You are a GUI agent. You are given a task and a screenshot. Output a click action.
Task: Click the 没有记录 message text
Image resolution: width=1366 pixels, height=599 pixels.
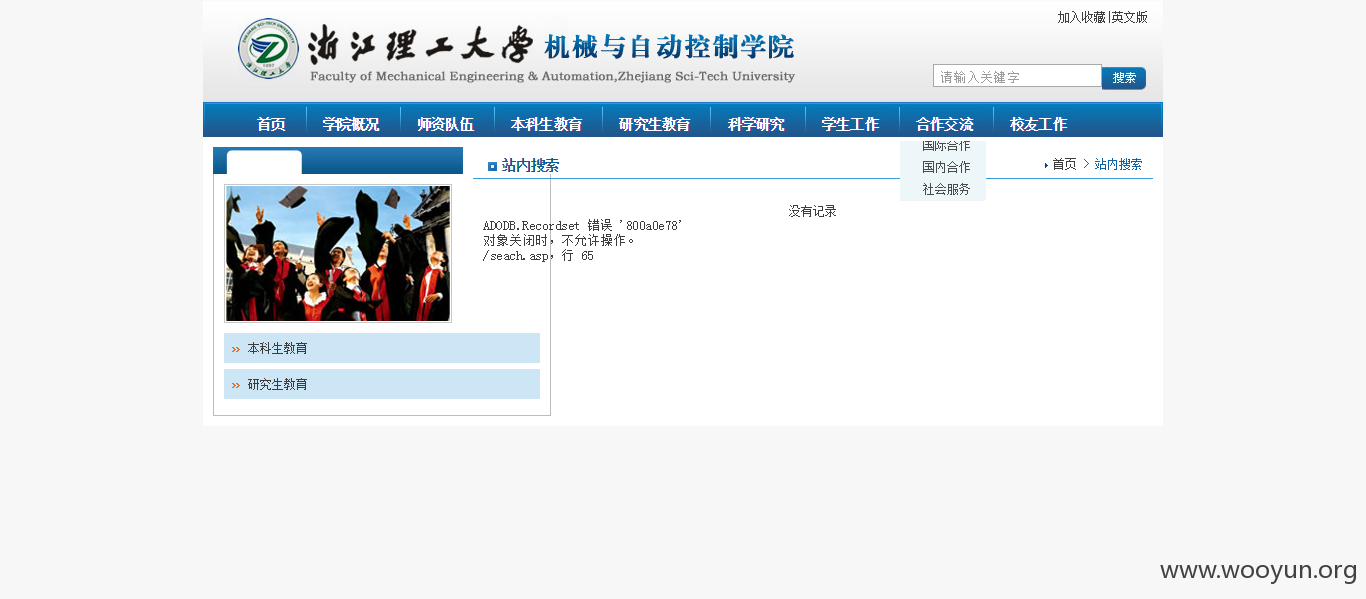pyautogui.click(x=812, y=211)
